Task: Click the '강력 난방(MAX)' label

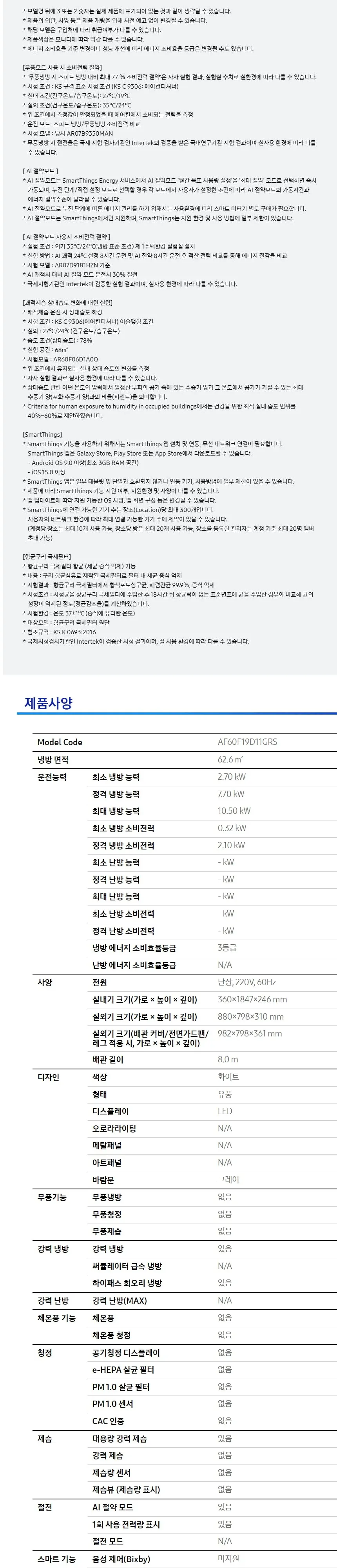Action: (x=120, y=1301)
